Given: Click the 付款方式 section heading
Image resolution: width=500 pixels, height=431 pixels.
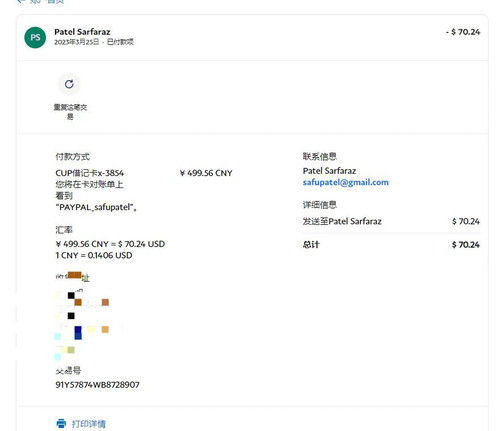Looking at the screenshot, I should [72, 156].
